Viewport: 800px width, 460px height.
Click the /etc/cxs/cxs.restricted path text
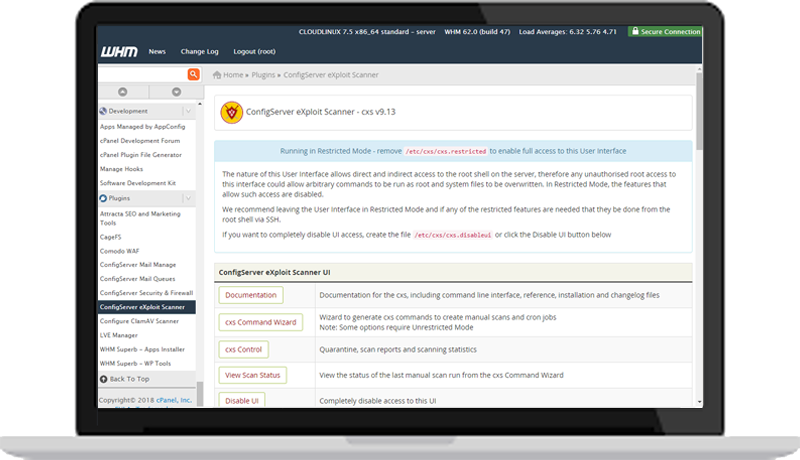(x=446, y=151)
